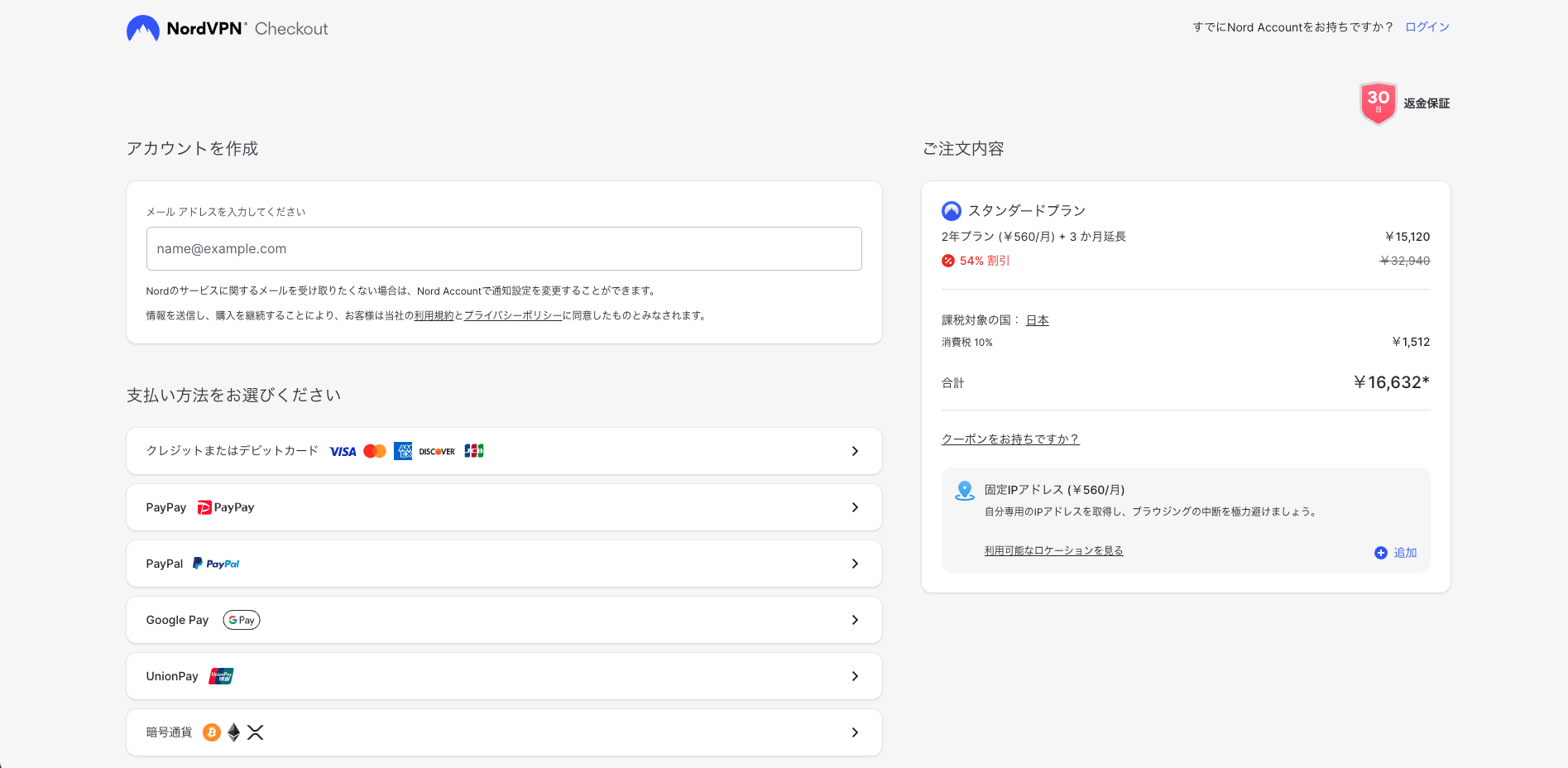Click the 54% 割引 discount text
The height and width of the screenshot is (768, 1568).
[985, 261]
